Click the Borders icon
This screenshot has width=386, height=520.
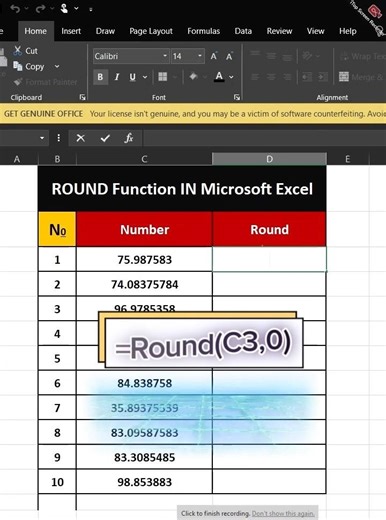(163, 77)
